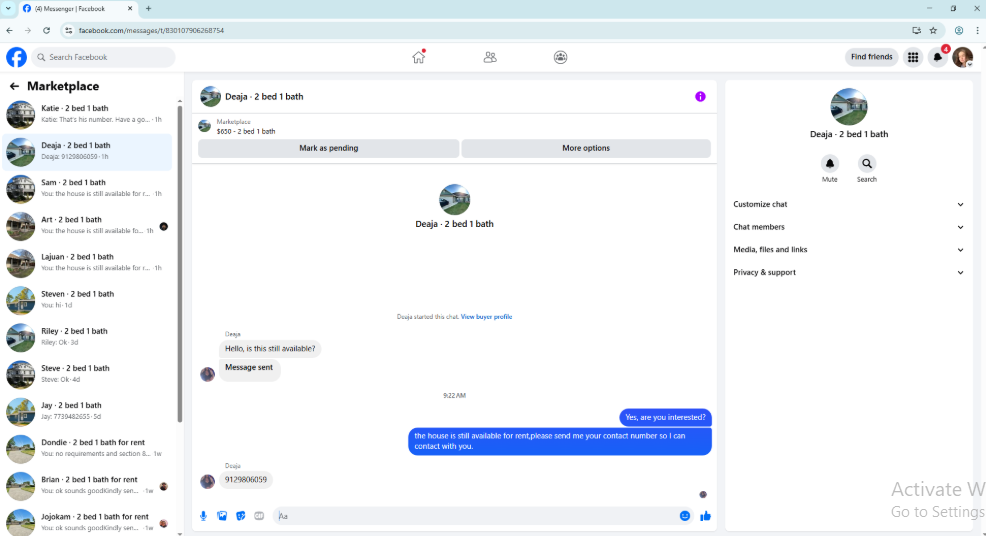Screen dimensions: 986x536
Task: Click More options button
Action: [586, 148]
